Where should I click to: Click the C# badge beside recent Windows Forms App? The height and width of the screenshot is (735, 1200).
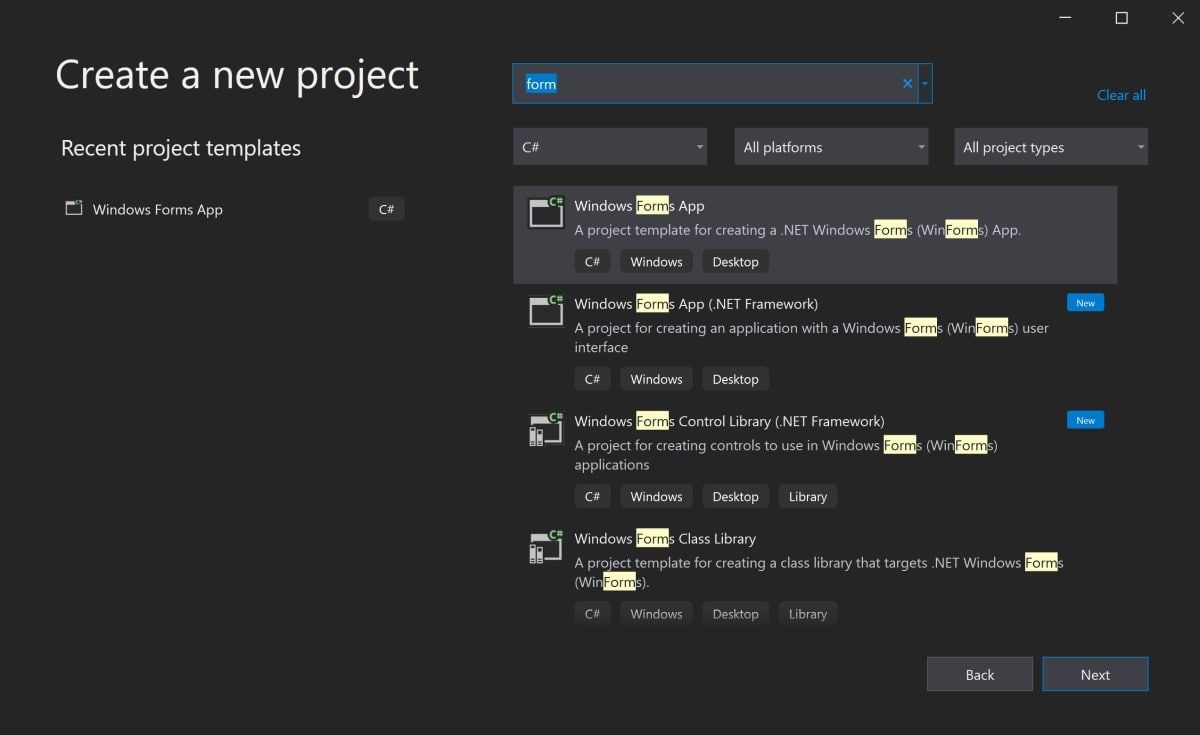point(386,209)
